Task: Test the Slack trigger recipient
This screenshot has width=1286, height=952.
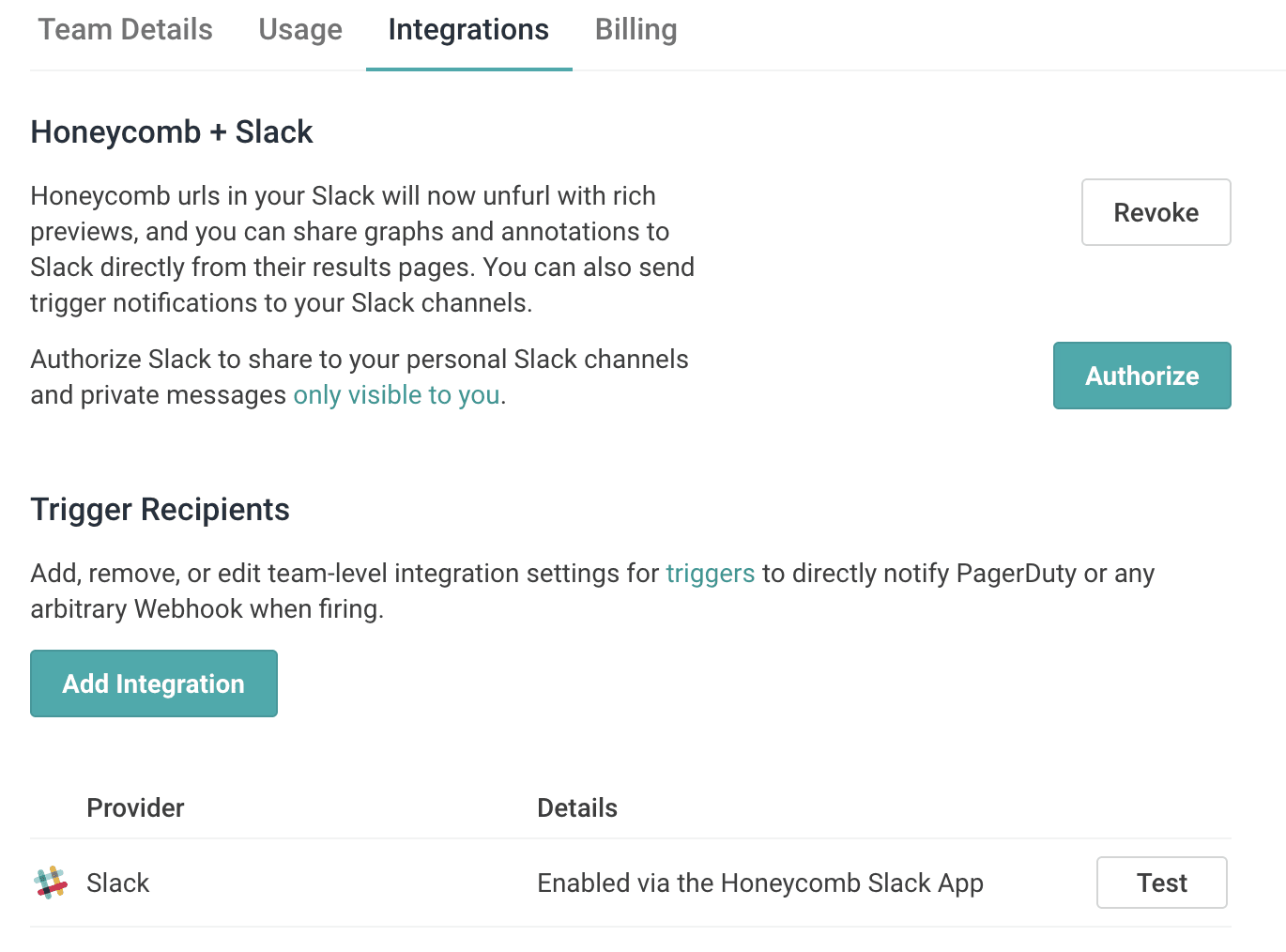Action: click(1161, 883)
